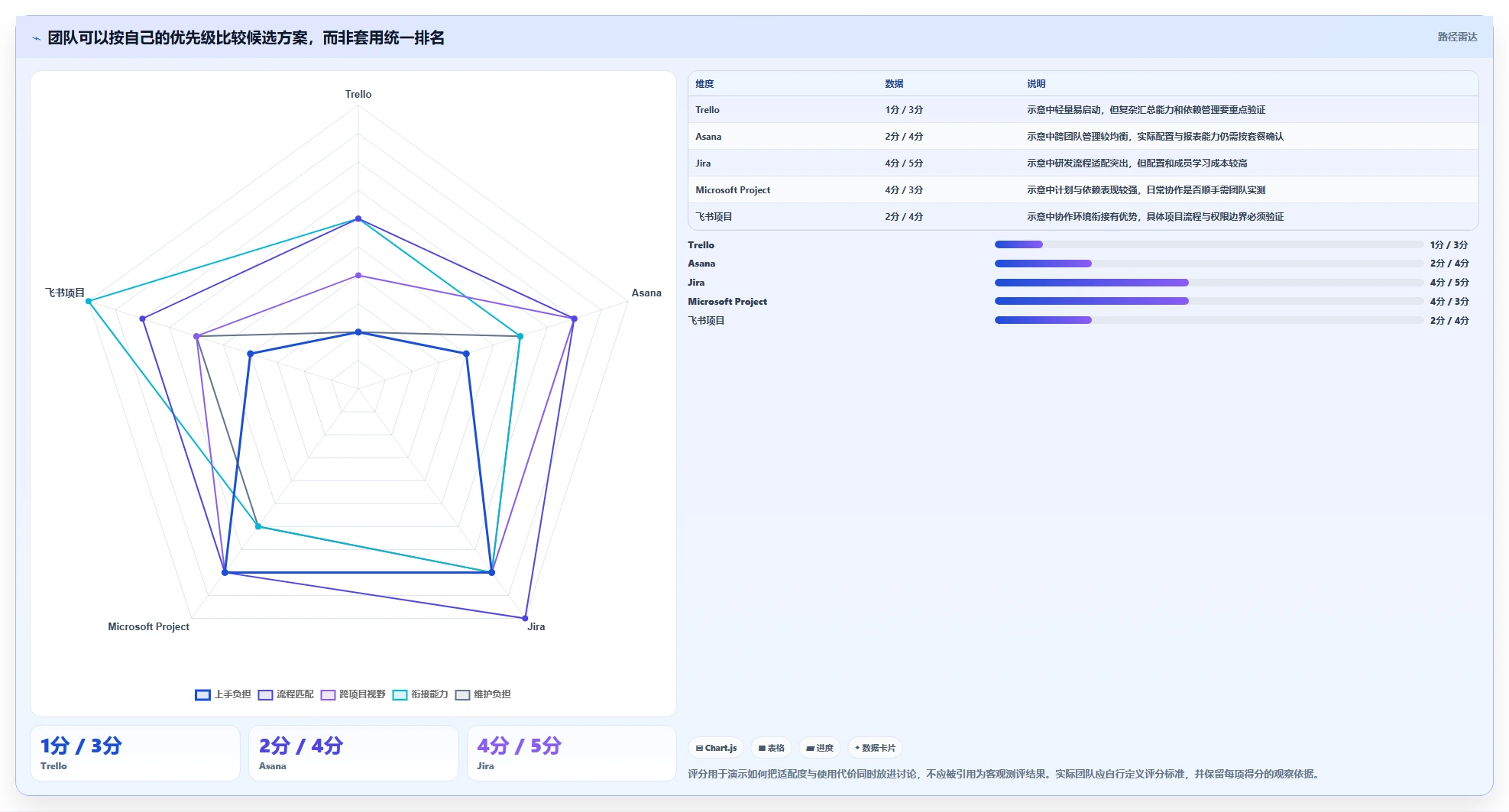The height and width of the screenshot is (812, 1509).
Task: Select the Asana 2分 / 4分 summary card
Action: [x=354, y=753]
